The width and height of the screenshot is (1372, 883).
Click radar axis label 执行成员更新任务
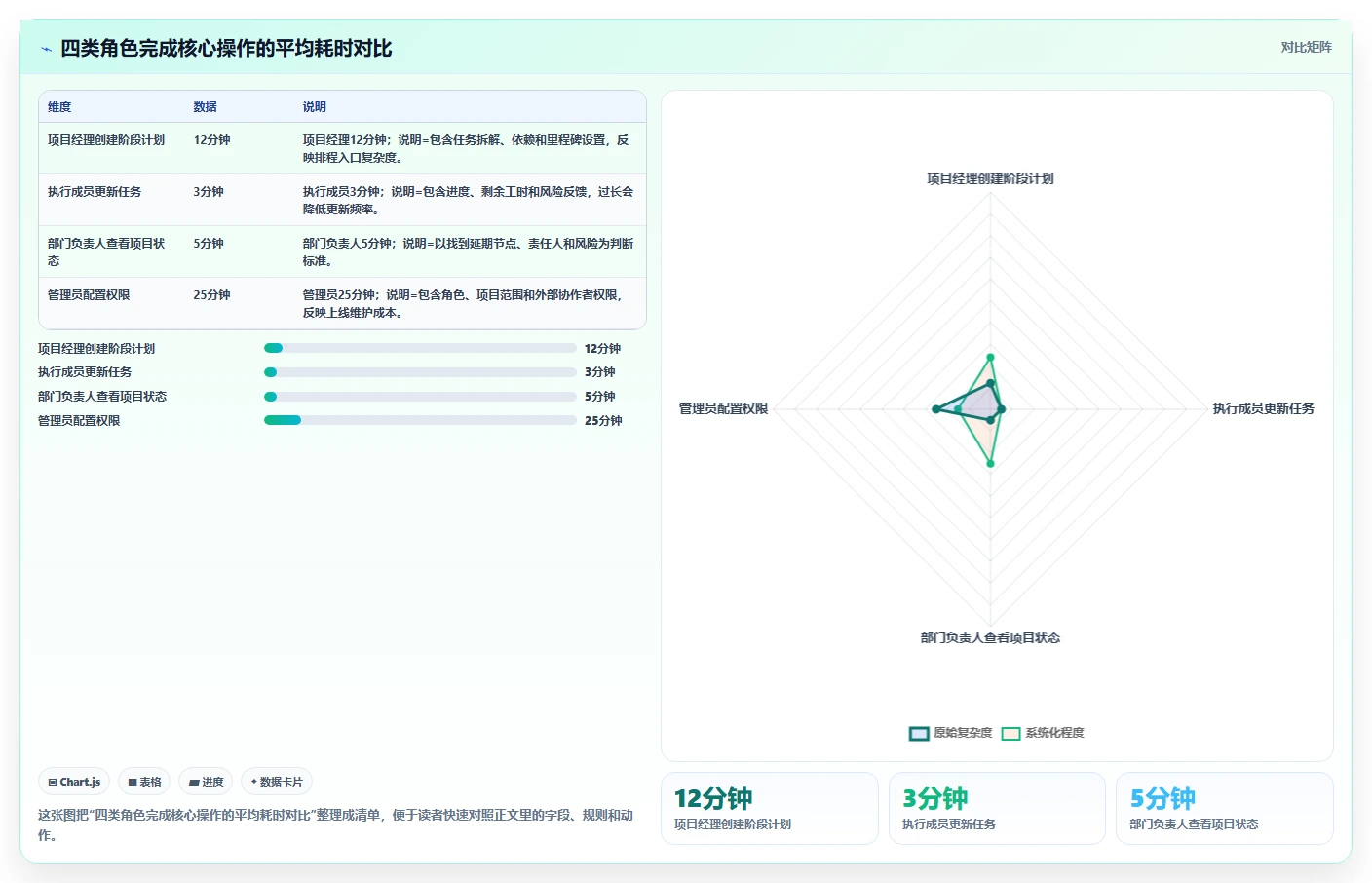coord(1263,408)
